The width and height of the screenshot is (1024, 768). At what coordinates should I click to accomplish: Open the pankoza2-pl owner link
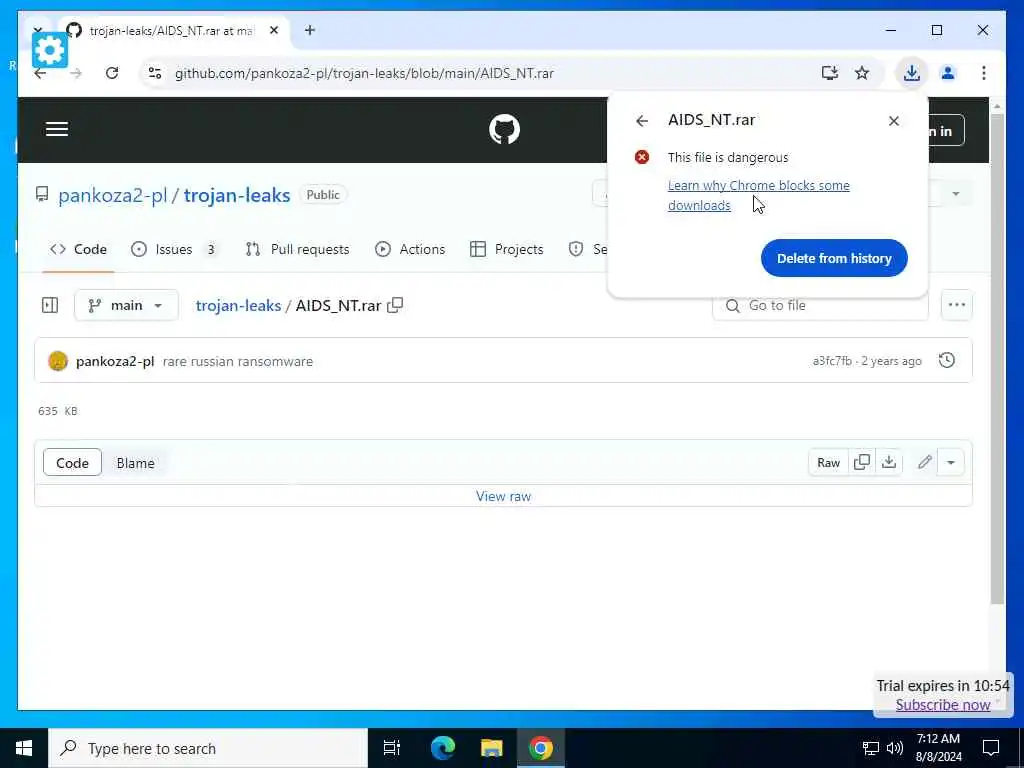click(113, 195)
